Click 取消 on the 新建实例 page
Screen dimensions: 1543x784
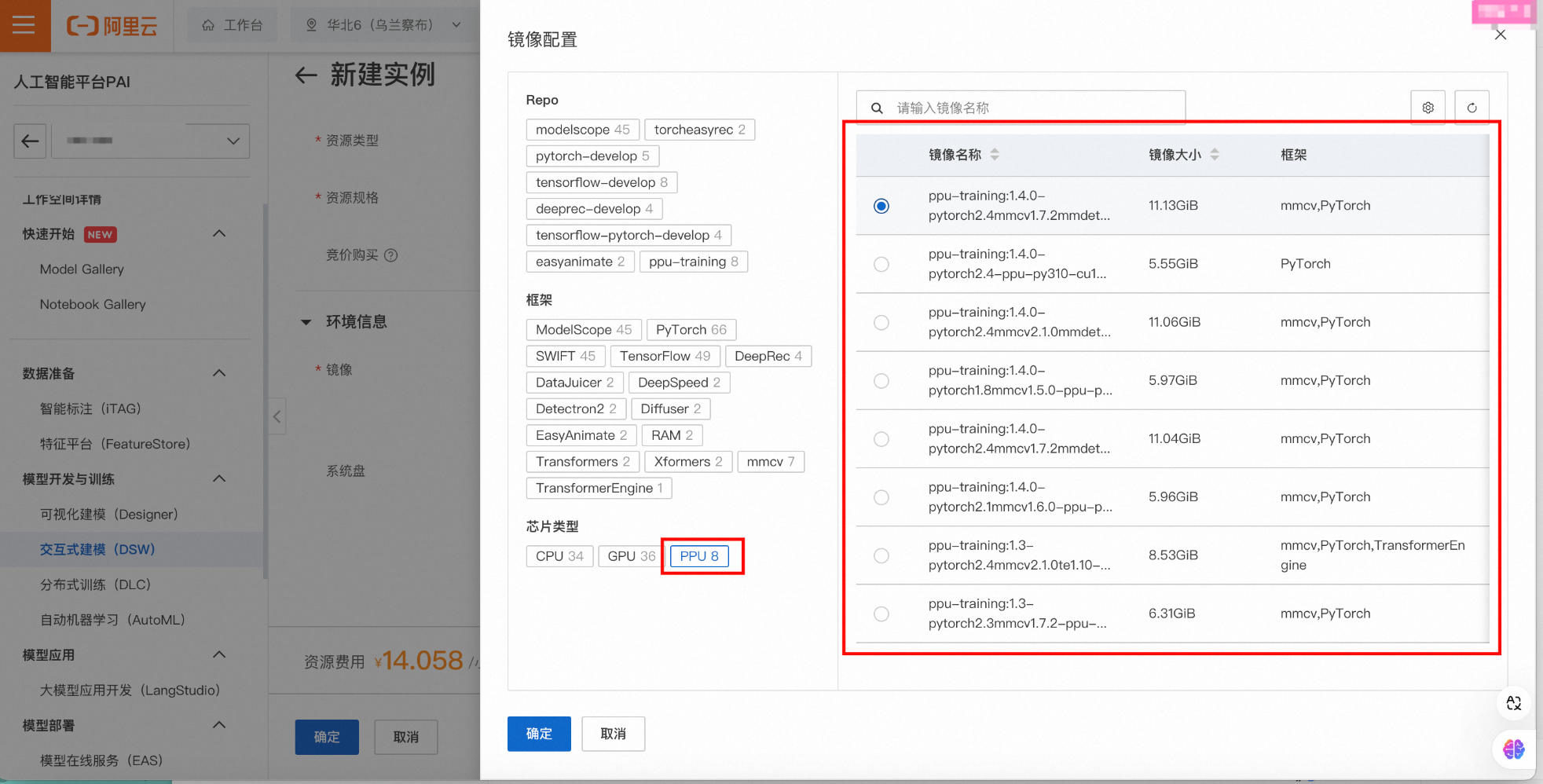pos(406,737)
